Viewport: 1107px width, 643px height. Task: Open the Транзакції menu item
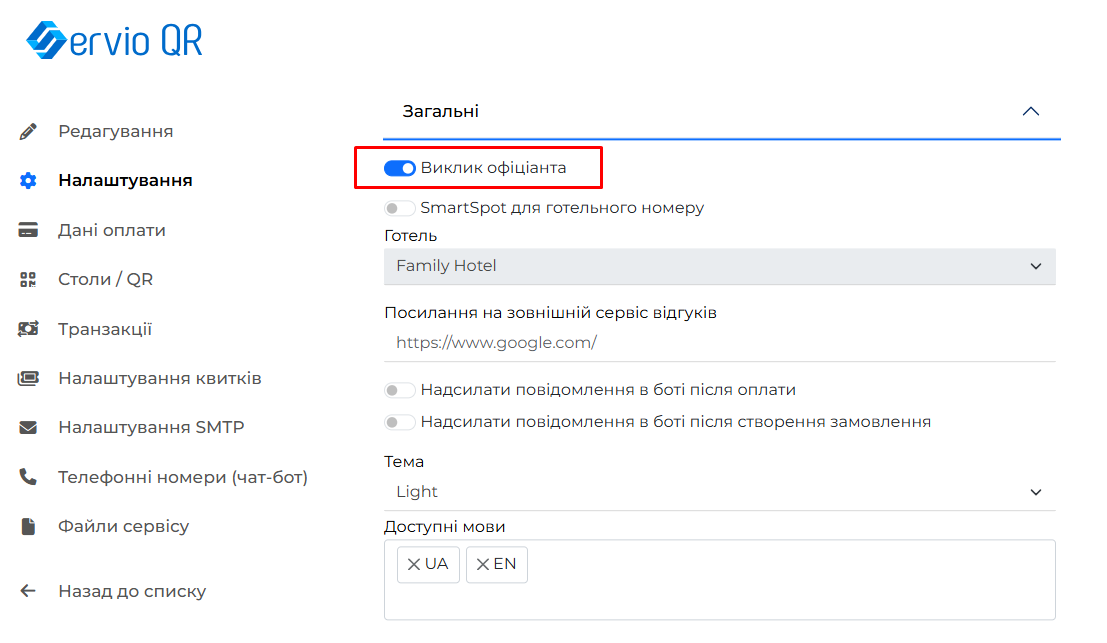click(x=105, y=329)
